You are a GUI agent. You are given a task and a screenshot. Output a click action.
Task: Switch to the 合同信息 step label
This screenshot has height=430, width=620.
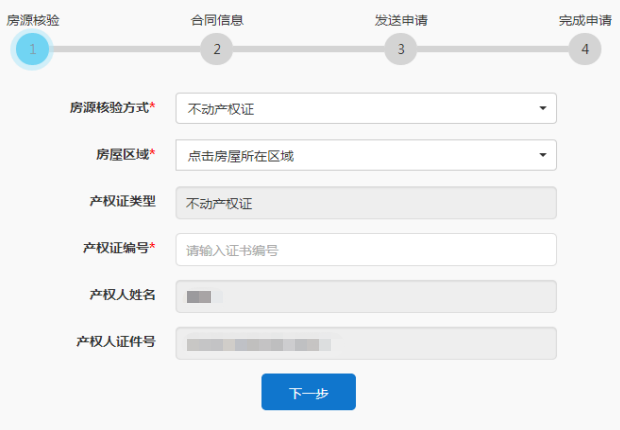(217, 19)
